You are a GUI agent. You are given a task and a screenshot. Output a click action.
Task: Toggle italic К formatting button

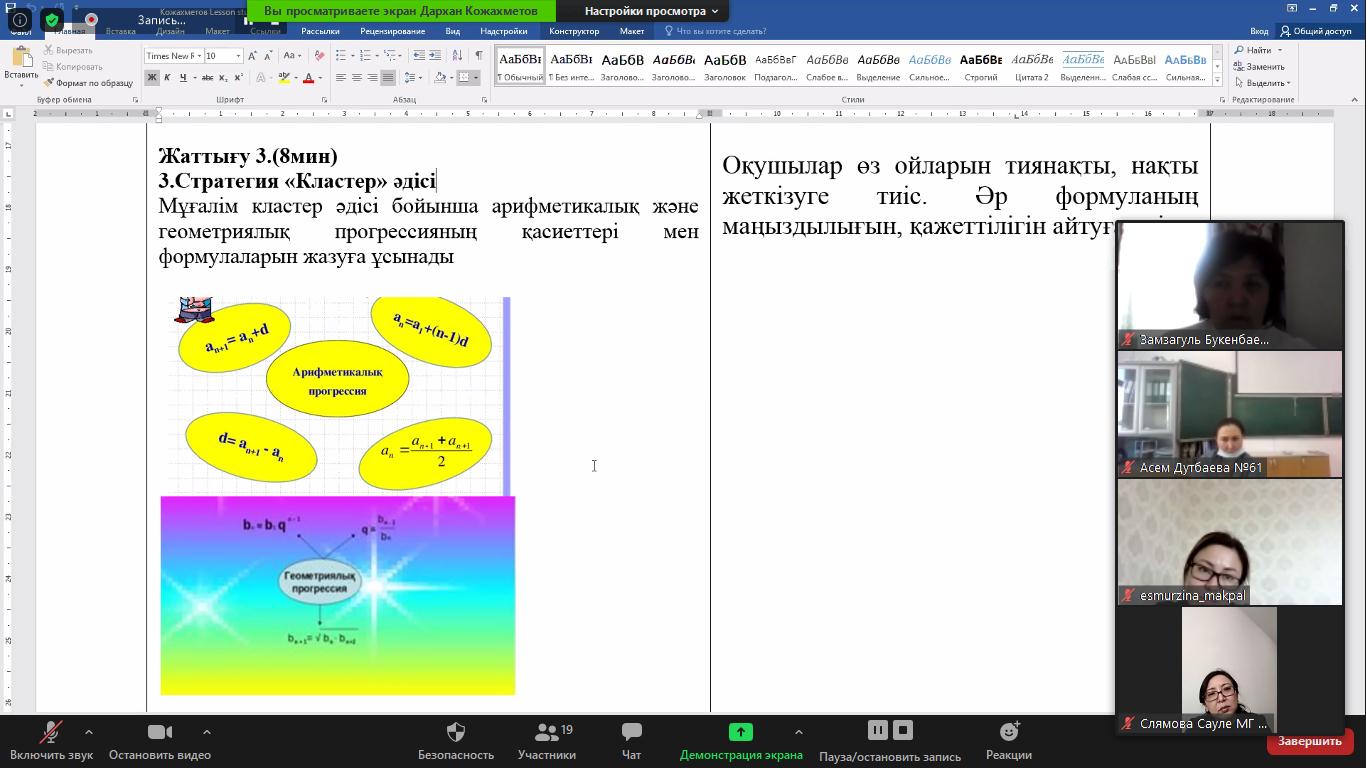pyautogui.click(x=167, y=77)
